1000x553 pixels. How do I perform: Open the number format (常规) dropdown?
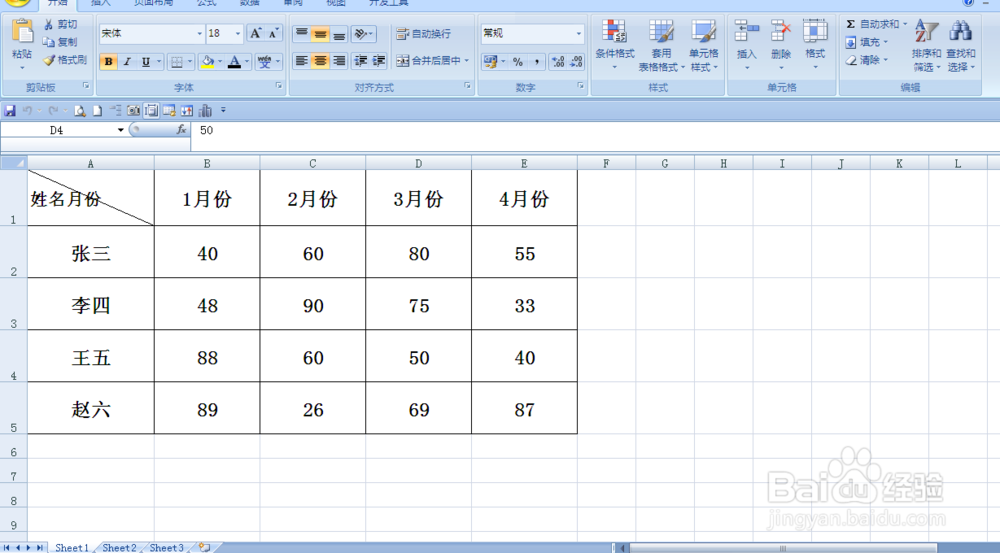[578, 33]
